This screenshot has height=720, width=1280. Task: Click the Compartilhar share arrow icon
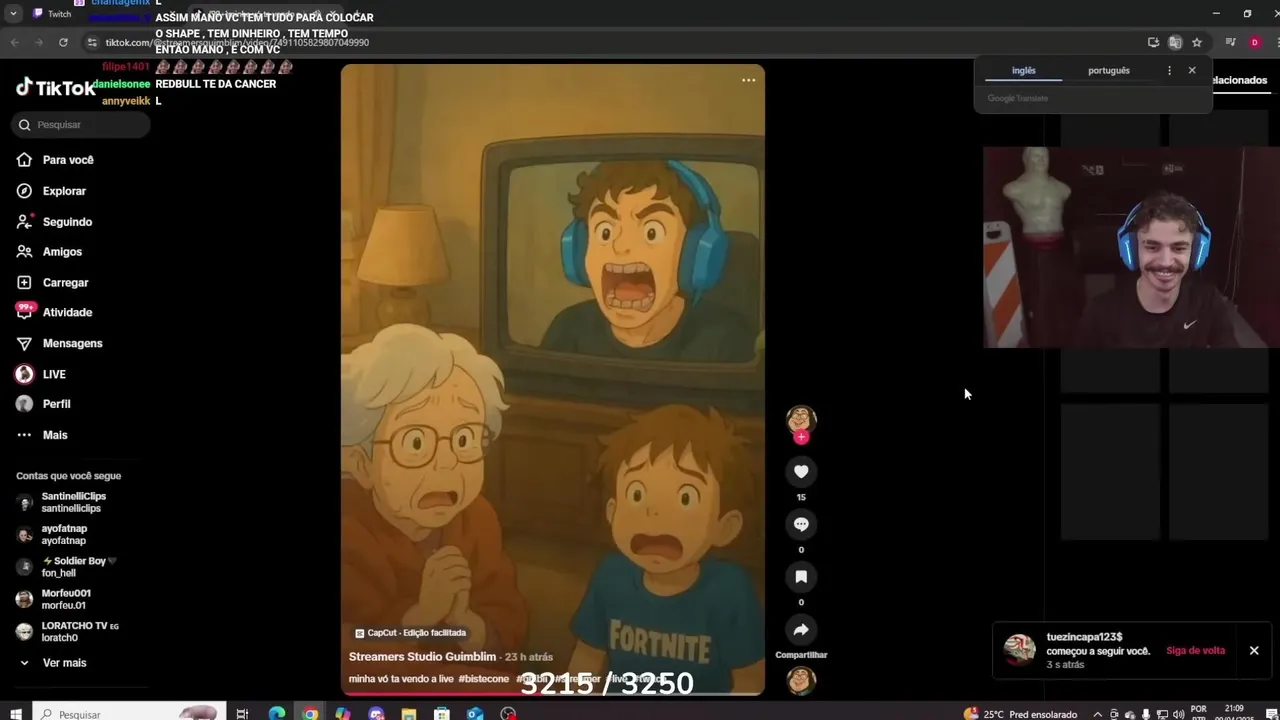[801, 630]
